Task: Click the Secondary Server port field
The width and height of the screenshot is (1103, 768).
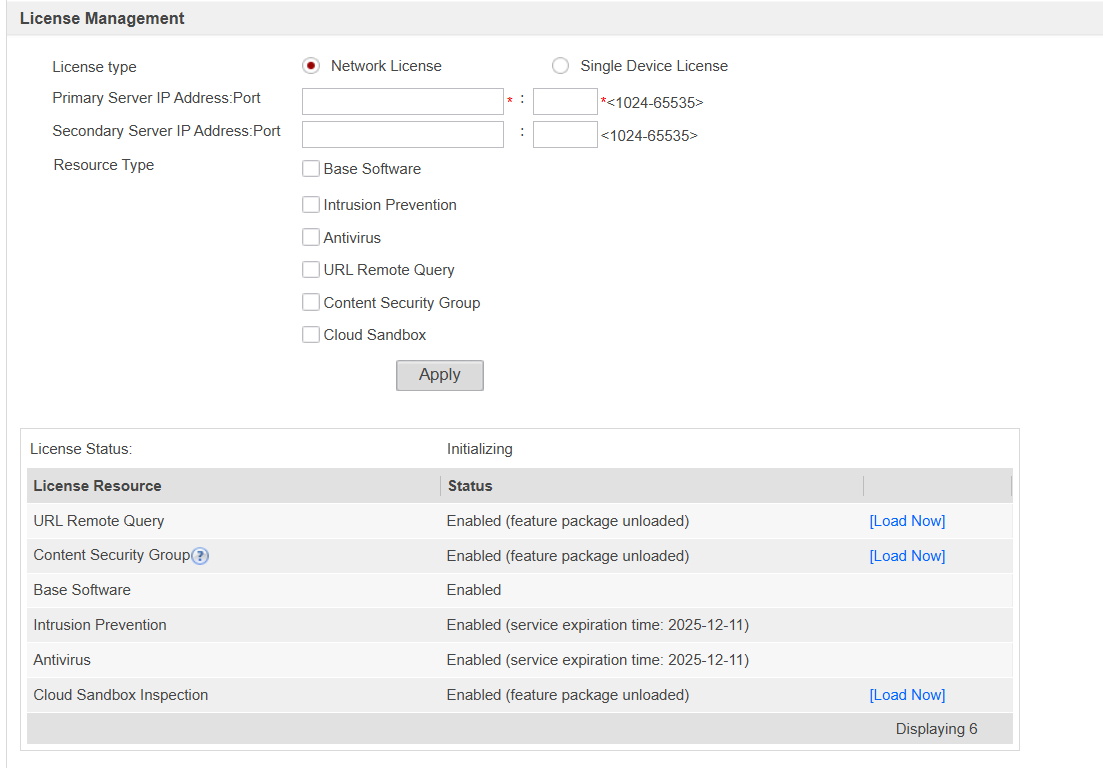Action: pyautogui.click(x=565, y=135)
